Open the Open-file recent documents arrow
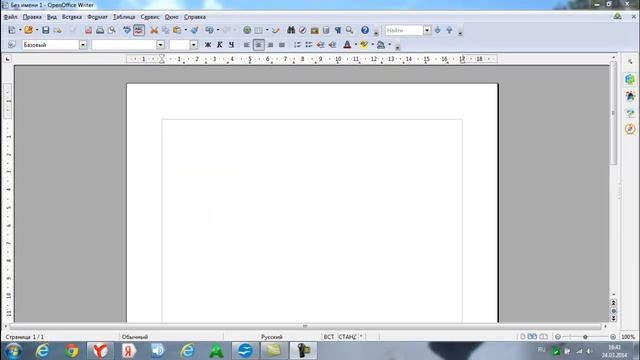 [x=36, y=30]
